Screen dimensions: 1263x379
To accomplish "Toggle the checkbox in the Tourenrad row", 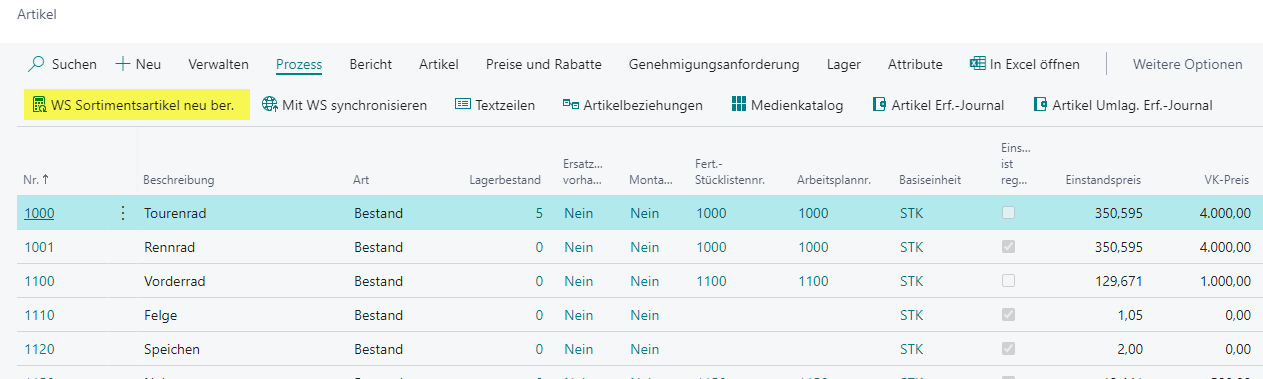I will [1008, 213].
